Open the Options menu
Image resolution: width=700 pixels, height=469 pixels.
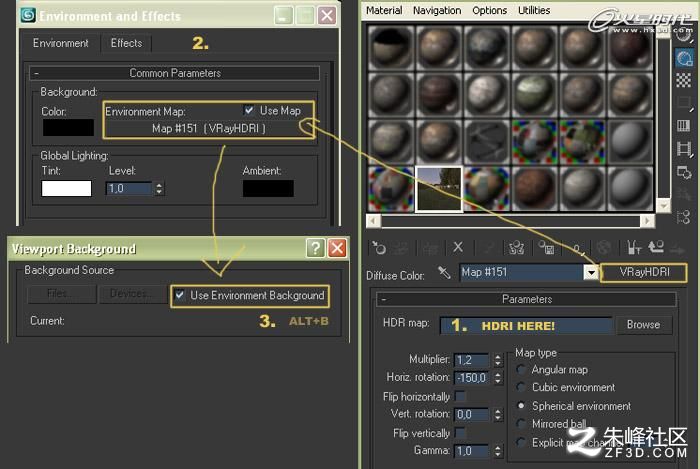[489, 10]
